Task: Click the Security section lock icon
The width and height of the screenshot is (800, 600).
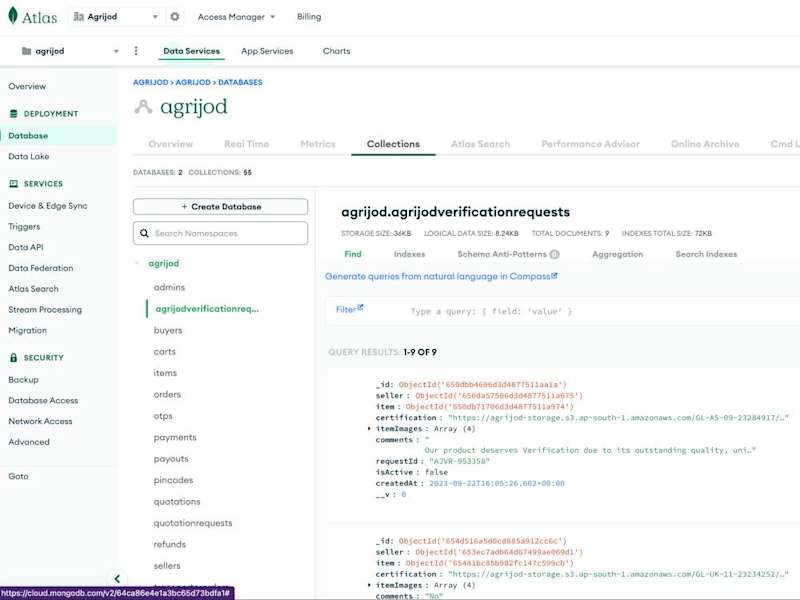Action: tap(14, 358)
